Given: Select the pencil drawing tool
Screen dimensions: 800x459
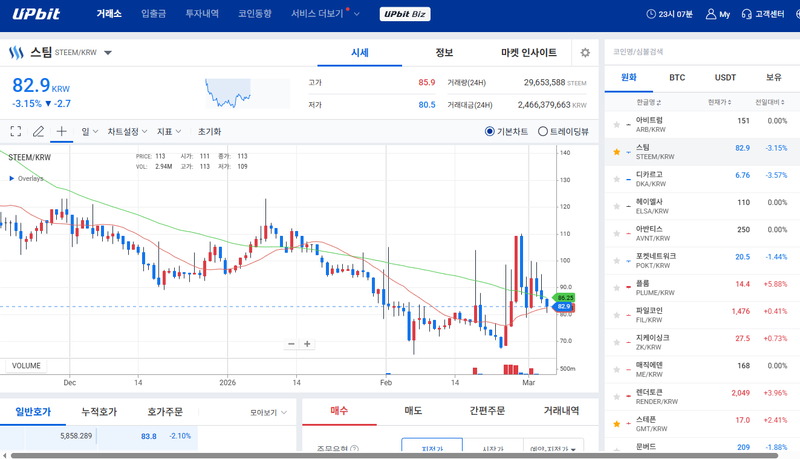Looking at the screenshot, I should point(38,131).
